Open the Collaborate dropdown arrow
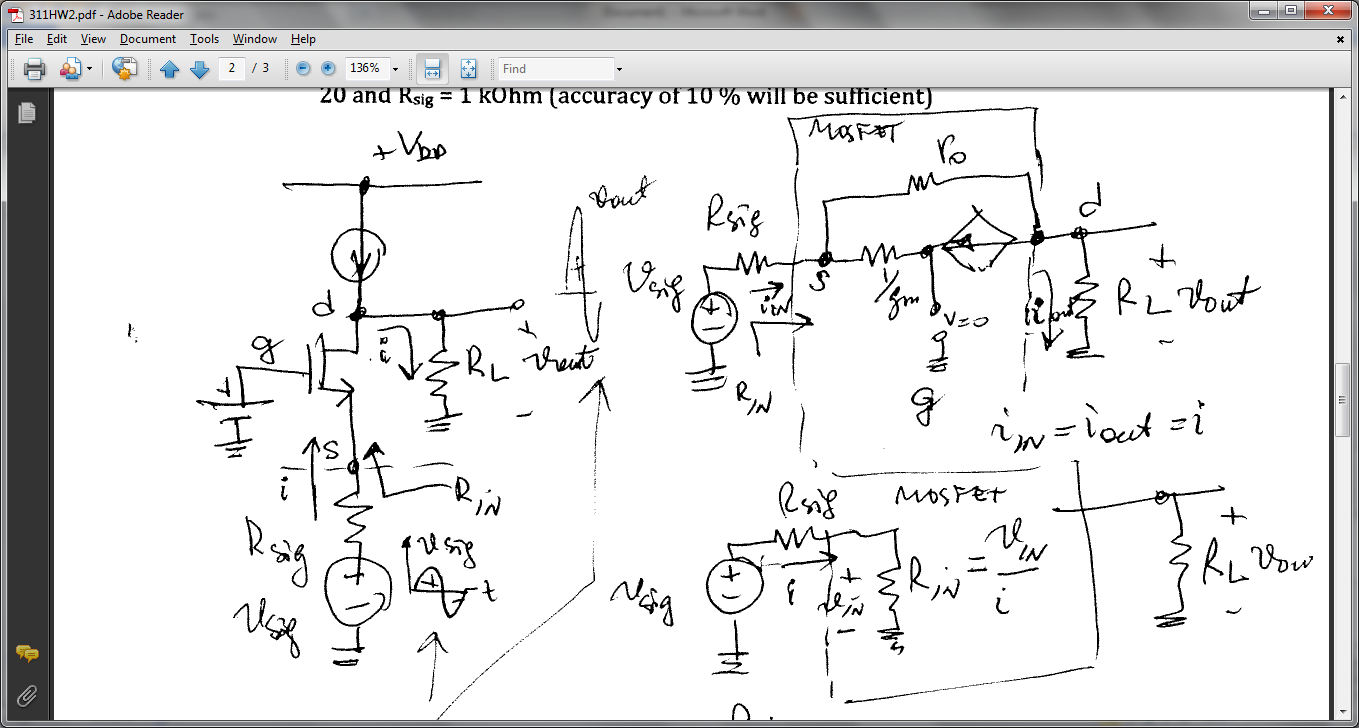 pos(89,69)
